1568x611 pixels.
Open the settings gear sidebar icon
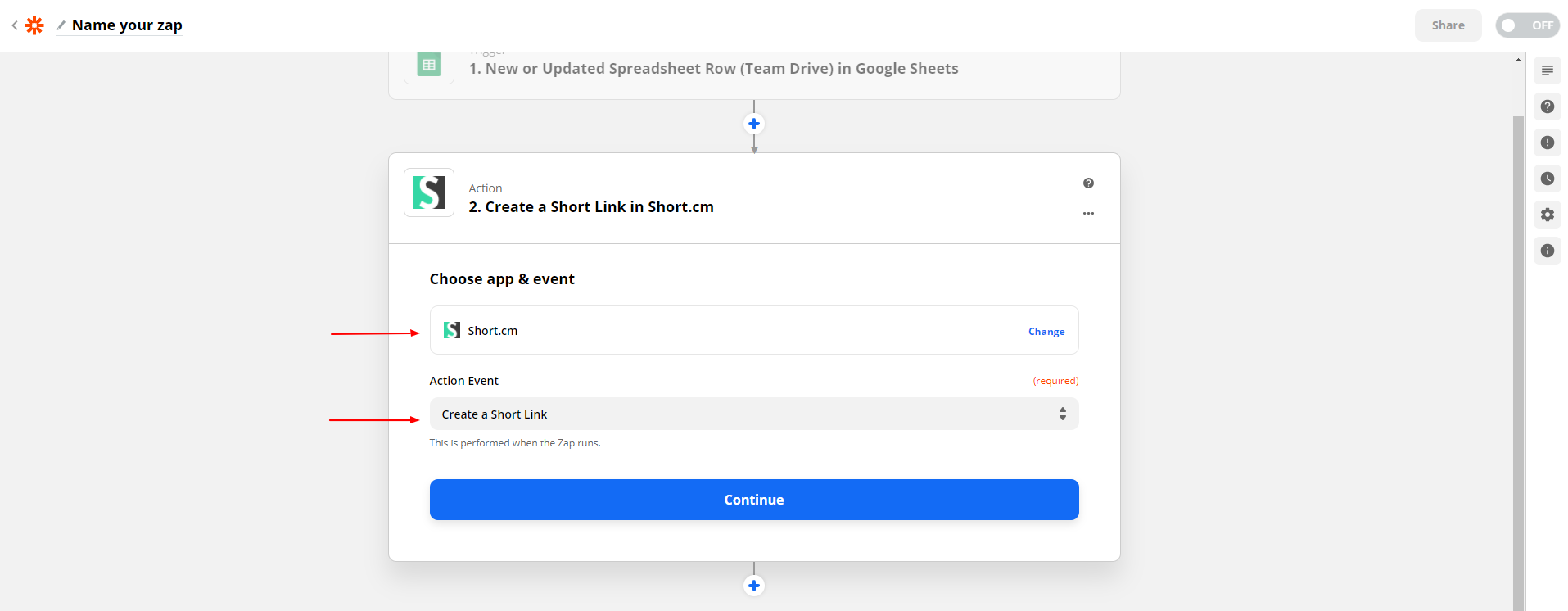coord(1547,215)
